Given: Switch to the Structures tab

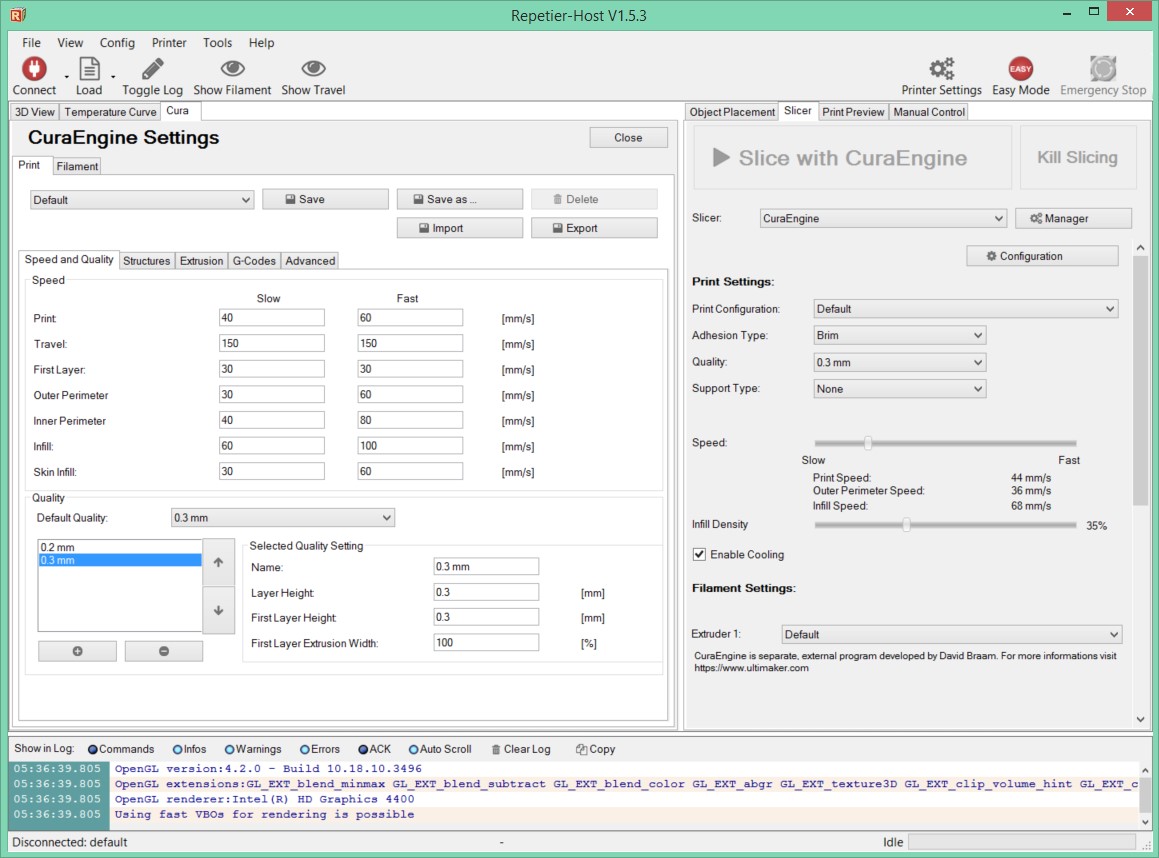Looking at the screenshot, I should (146, 261).
